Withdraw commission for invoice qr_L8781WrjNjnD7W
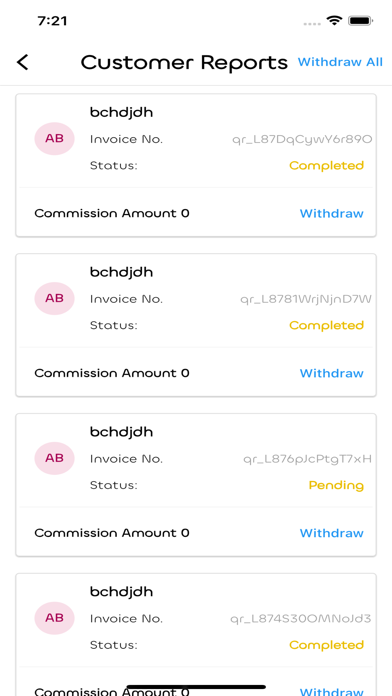 click(x=332, y=373)
